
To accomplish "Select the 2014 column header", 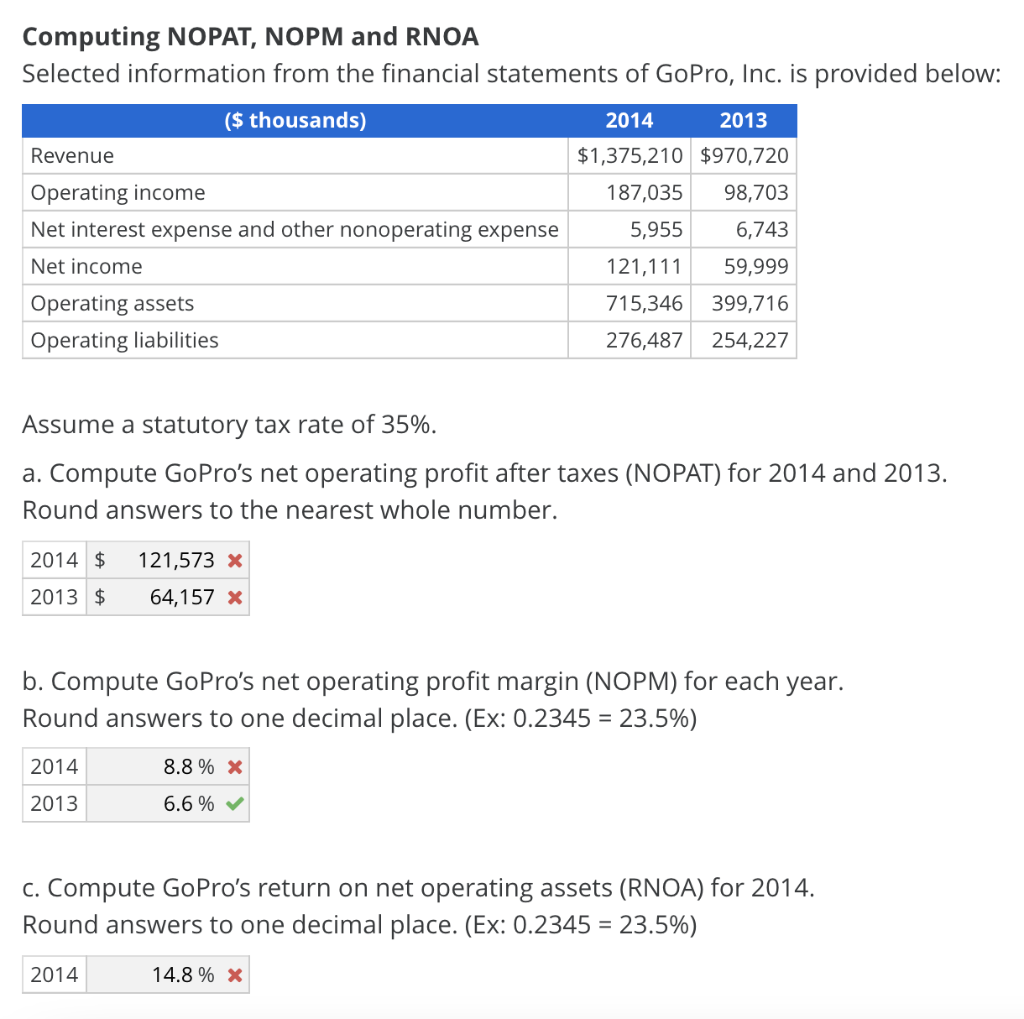I will tap(628, 120).
